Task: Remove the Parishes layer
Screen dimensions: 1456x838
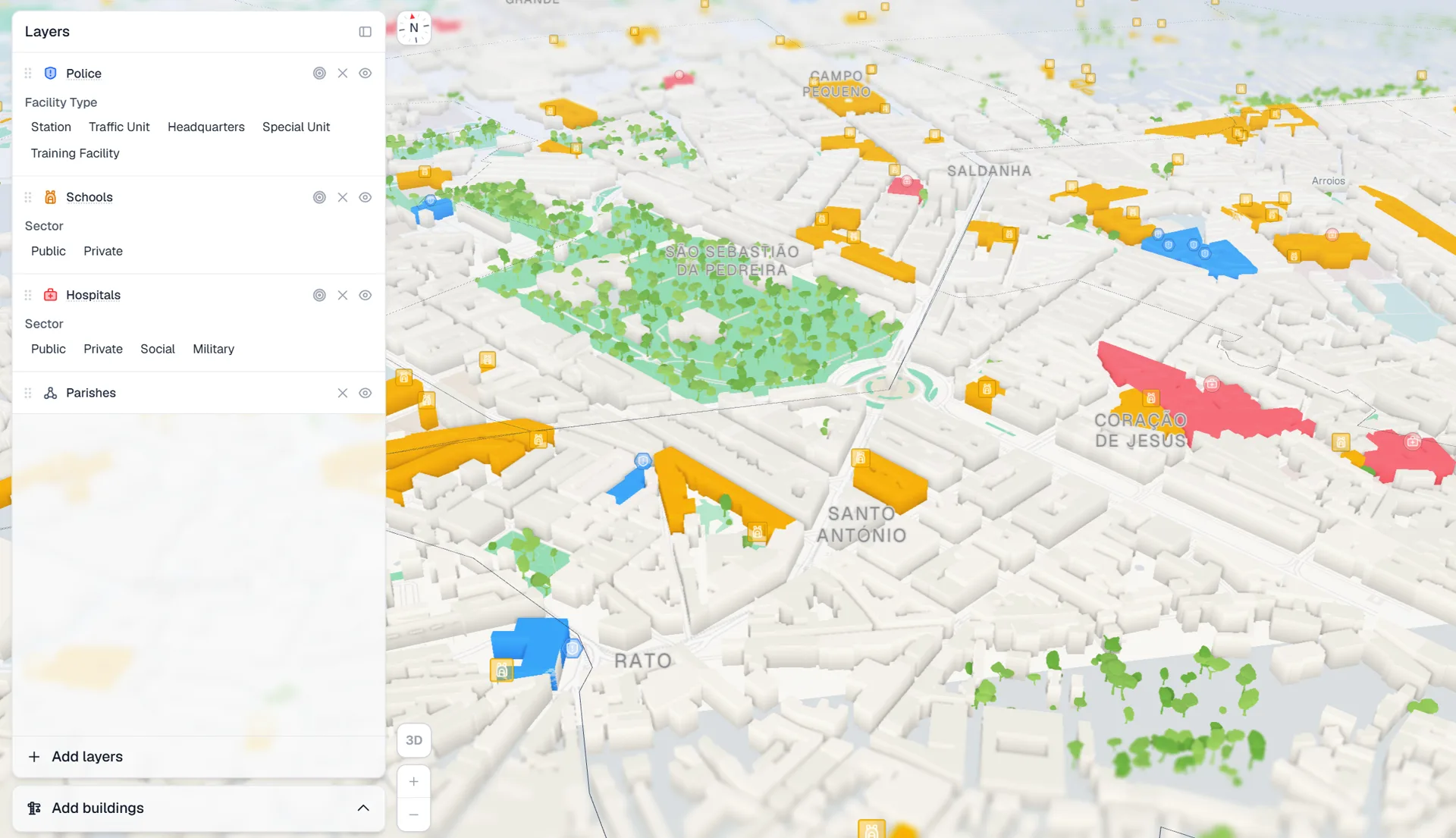Action: tap(343, 393)
